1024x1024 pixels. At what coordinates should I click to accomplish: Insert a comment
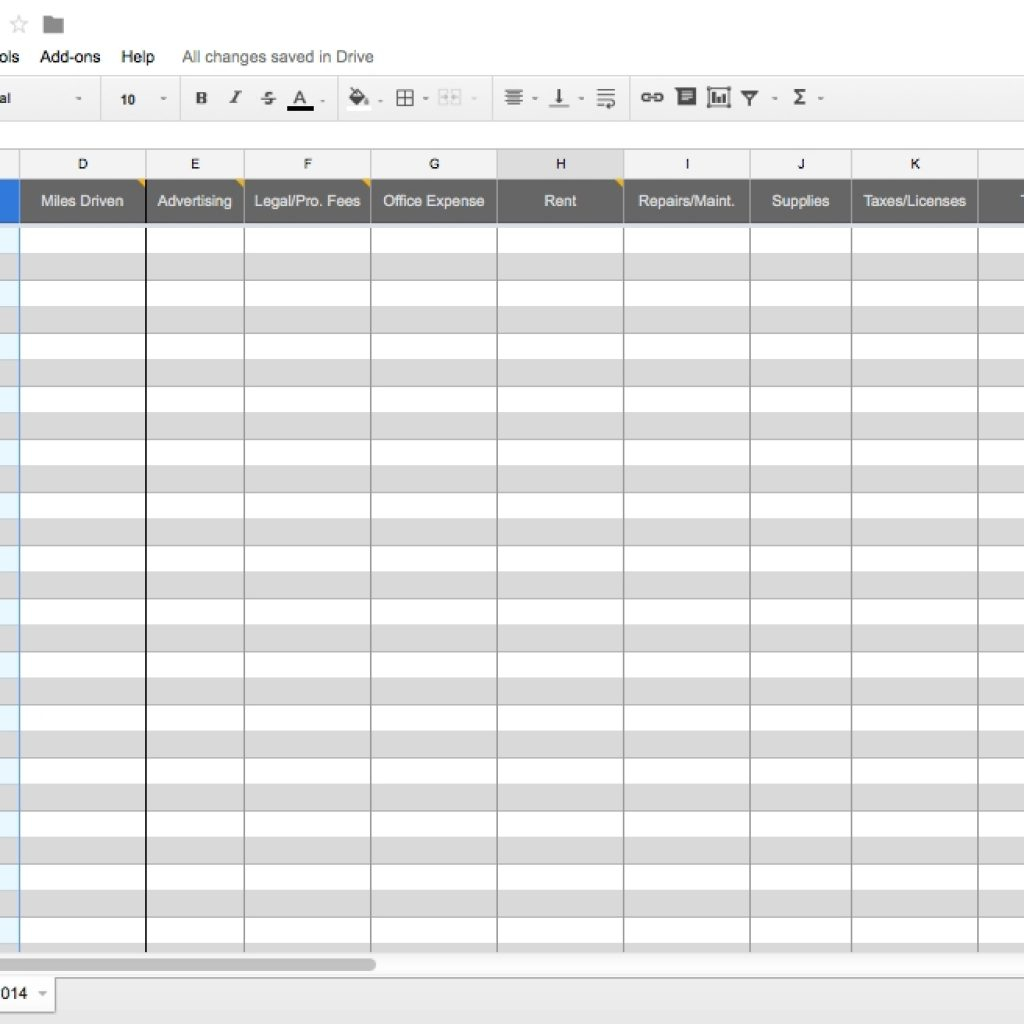(x=686, y=97)
